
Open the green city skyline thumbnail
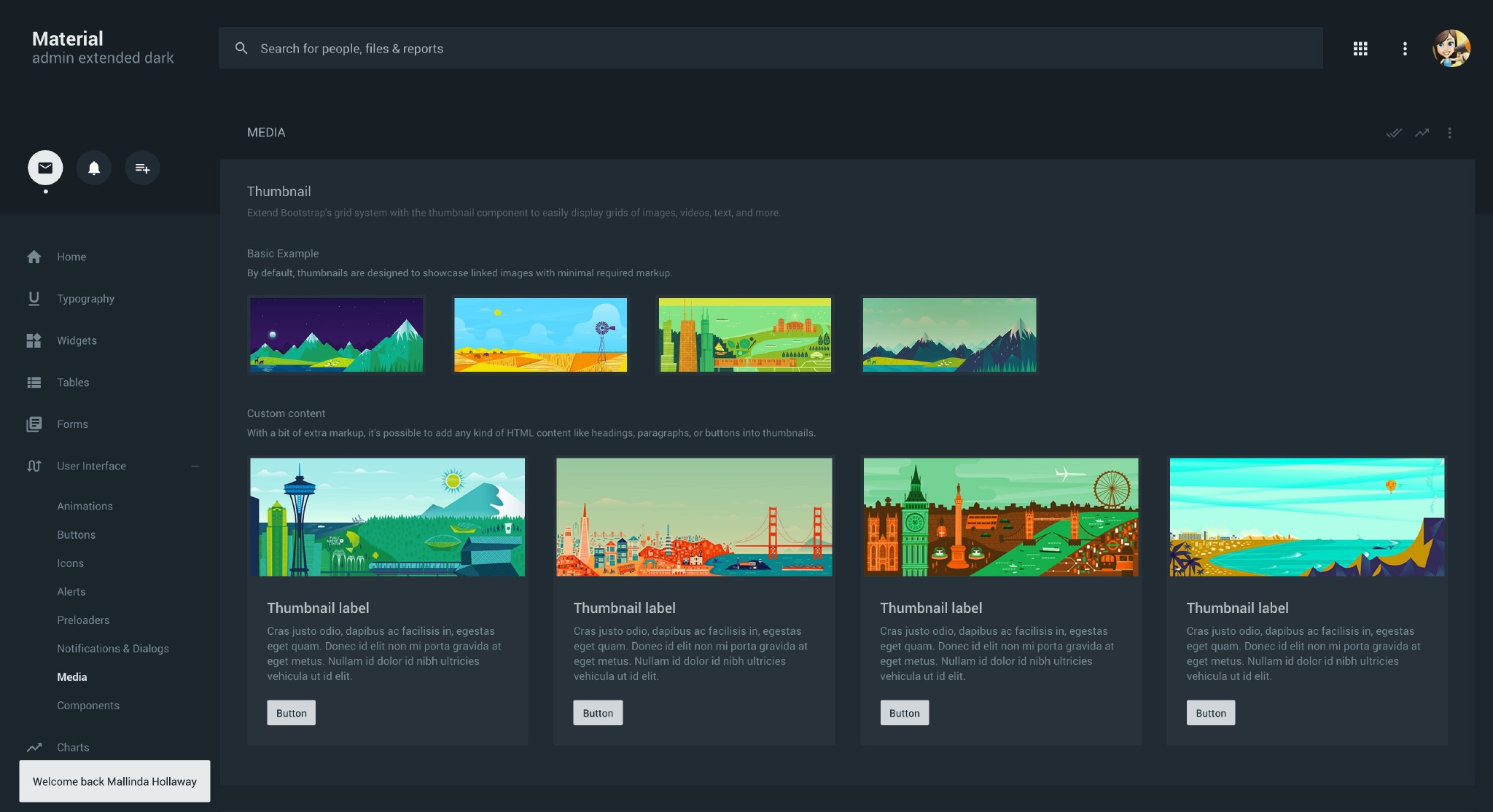745,335
